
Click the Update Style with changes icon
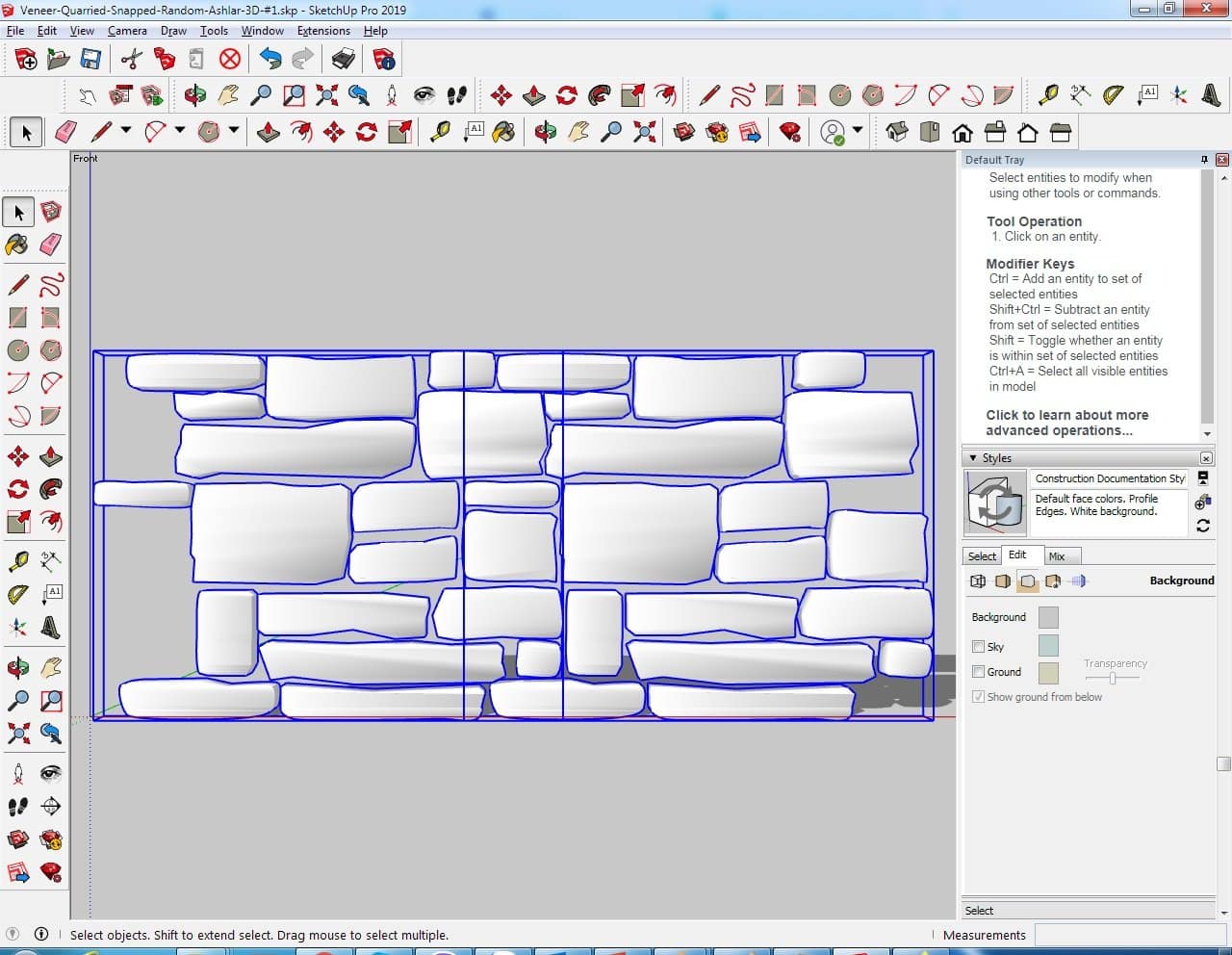[x=1202, y=526]
